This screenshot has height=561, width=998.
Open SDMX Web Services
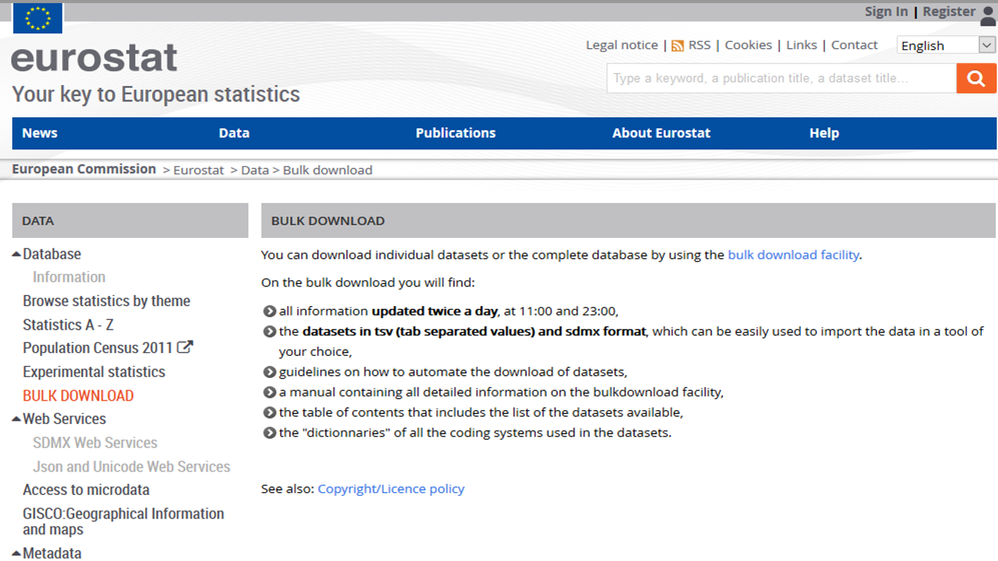95,443
